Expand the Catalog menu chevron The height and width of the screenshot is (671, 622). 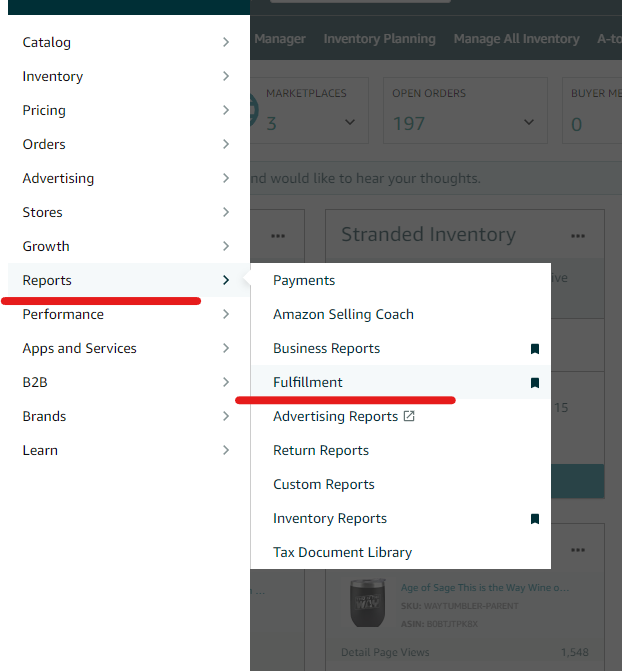[226, 42]
